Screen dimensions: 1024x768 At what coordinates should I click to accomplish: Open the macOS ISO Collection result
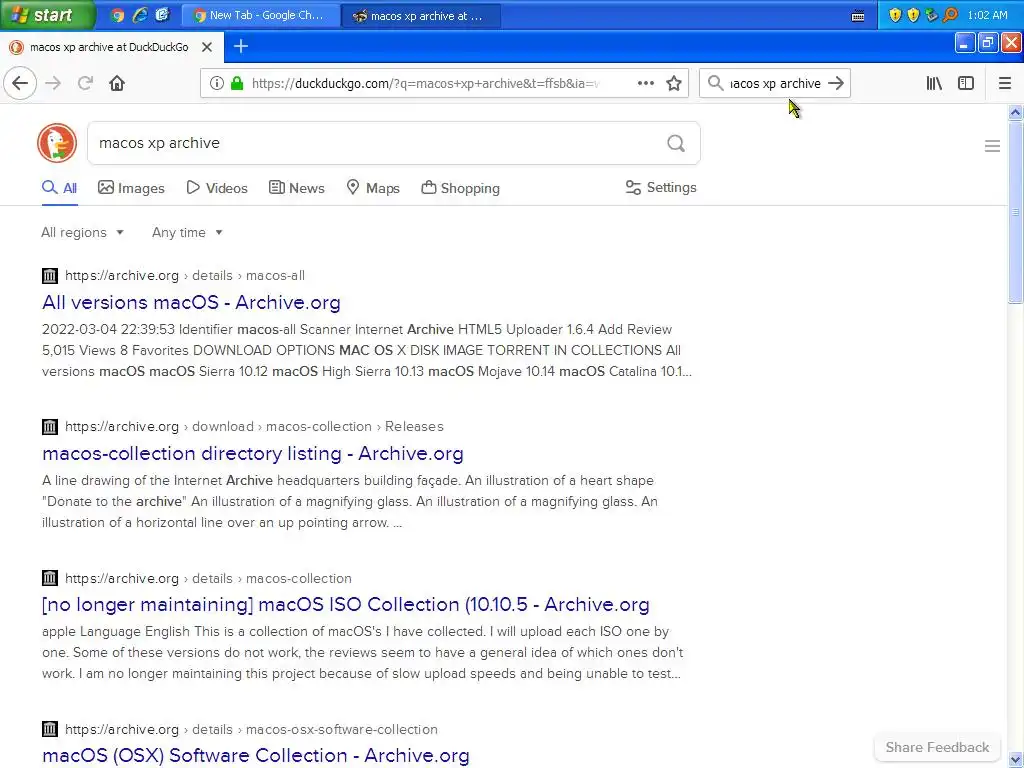pos(345,604)
